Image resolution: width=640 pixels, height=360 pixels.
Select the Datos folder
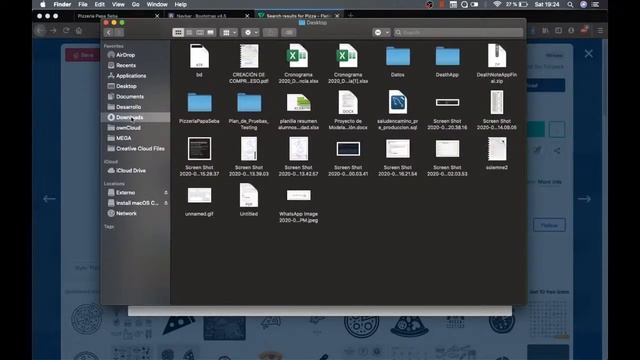[398, 56]
